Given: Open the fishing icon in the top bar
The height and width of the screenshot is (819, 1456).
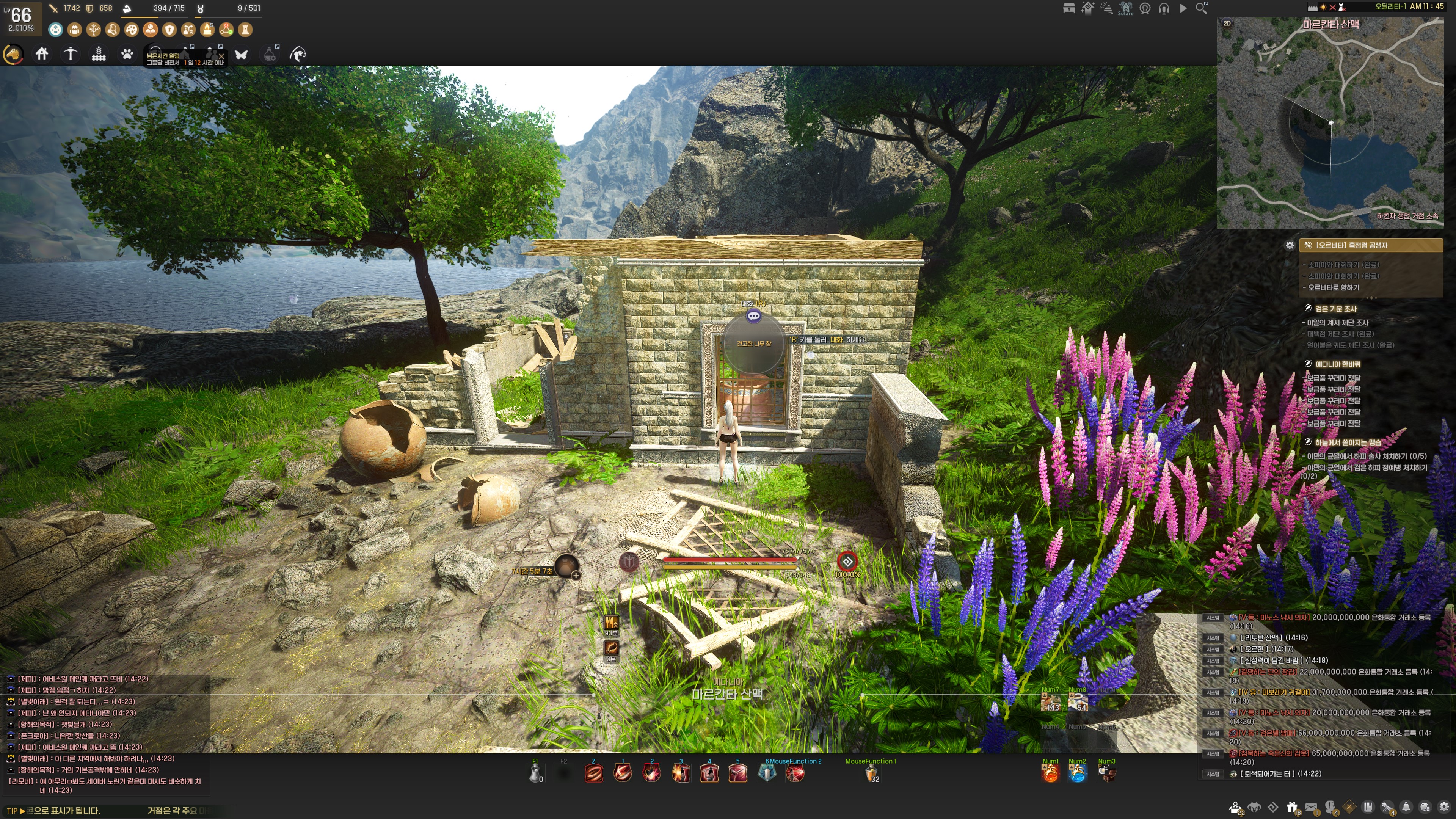Looking at the screenshot, I should [x=298, y=54].
